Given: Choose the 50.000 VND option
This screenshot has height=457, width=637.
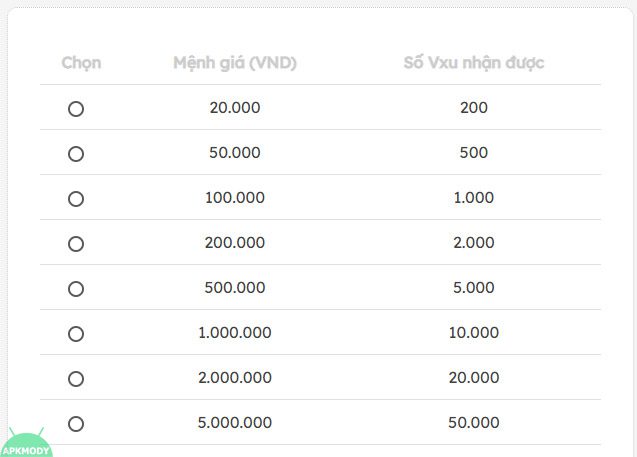Looking at the screenshot, I should [76, 154].
